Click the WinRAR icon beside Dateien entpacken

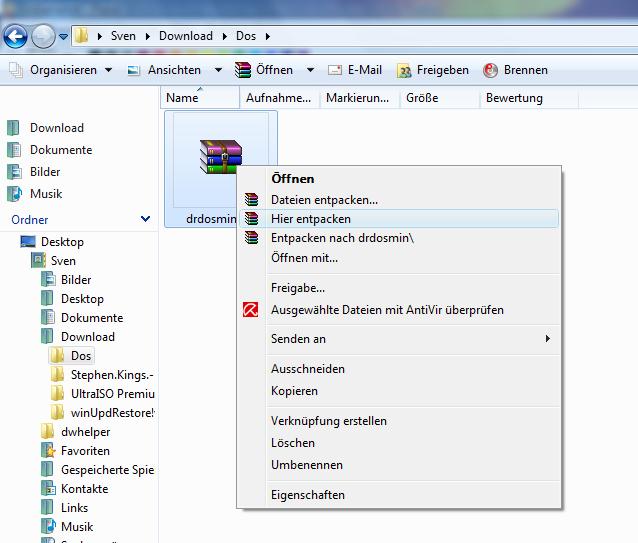click(252, 200)
